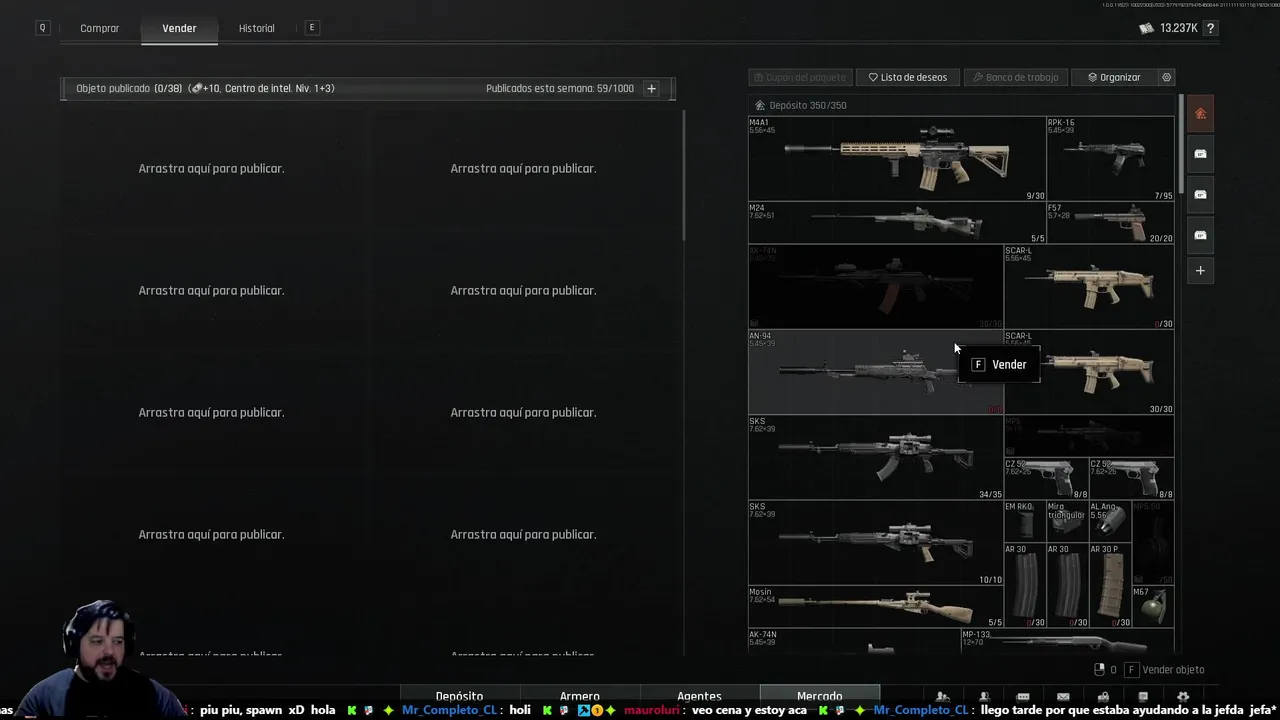Select the RPK-16 item
This screenshot has height=720, width=1280.
click(x=1110, y=159)
